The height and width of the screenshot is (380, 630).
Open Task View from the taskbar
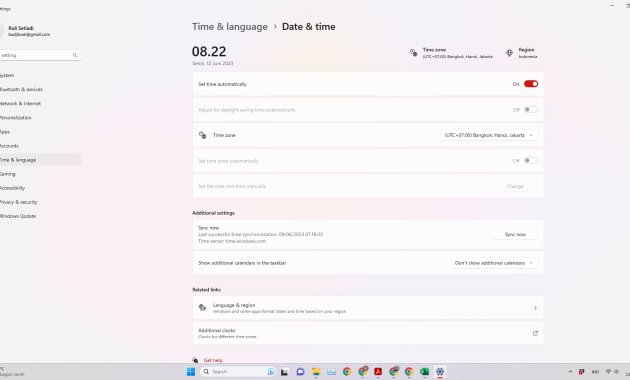tap(284, 372)
